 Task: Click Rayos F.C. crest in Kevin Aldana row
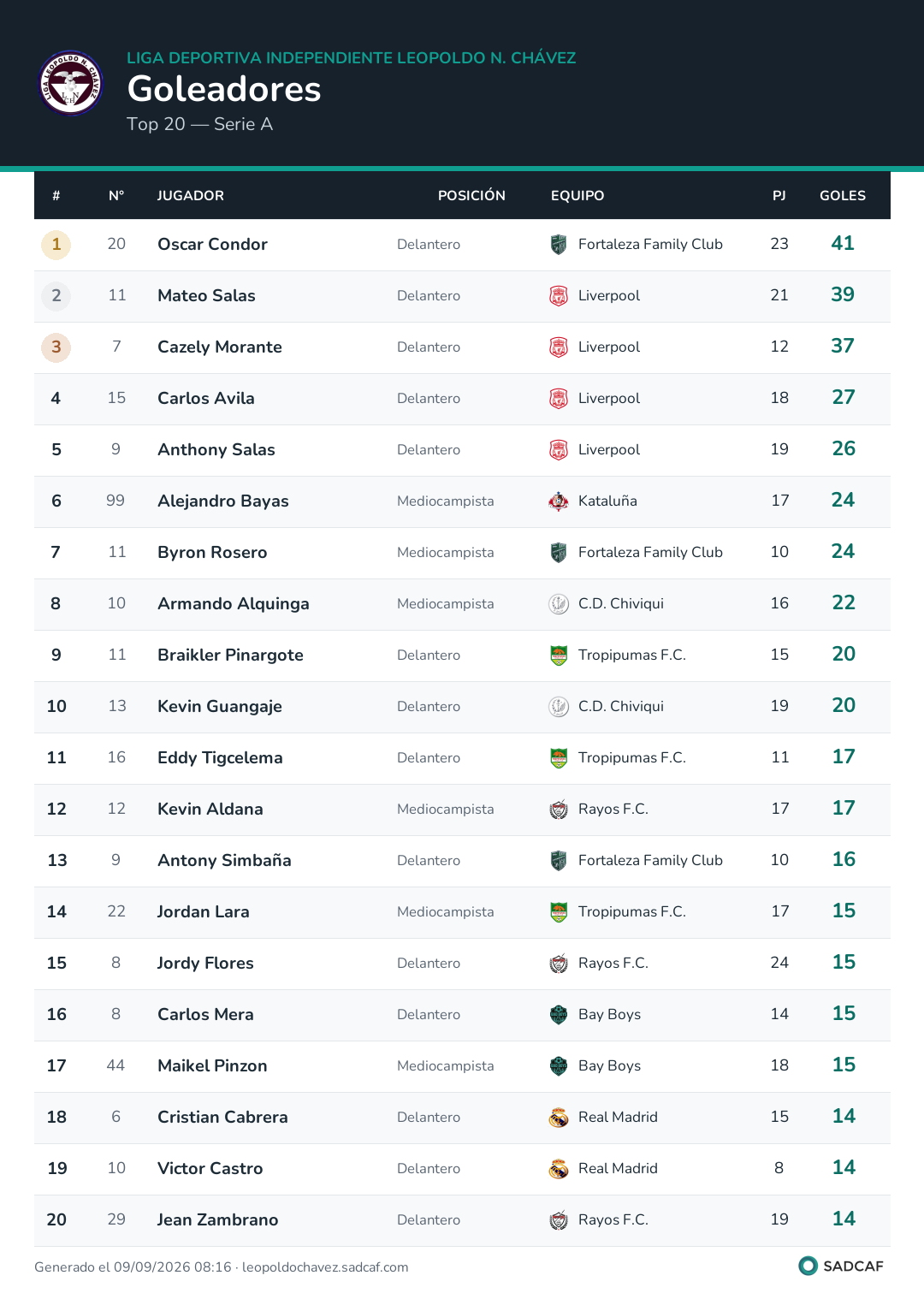559,810
